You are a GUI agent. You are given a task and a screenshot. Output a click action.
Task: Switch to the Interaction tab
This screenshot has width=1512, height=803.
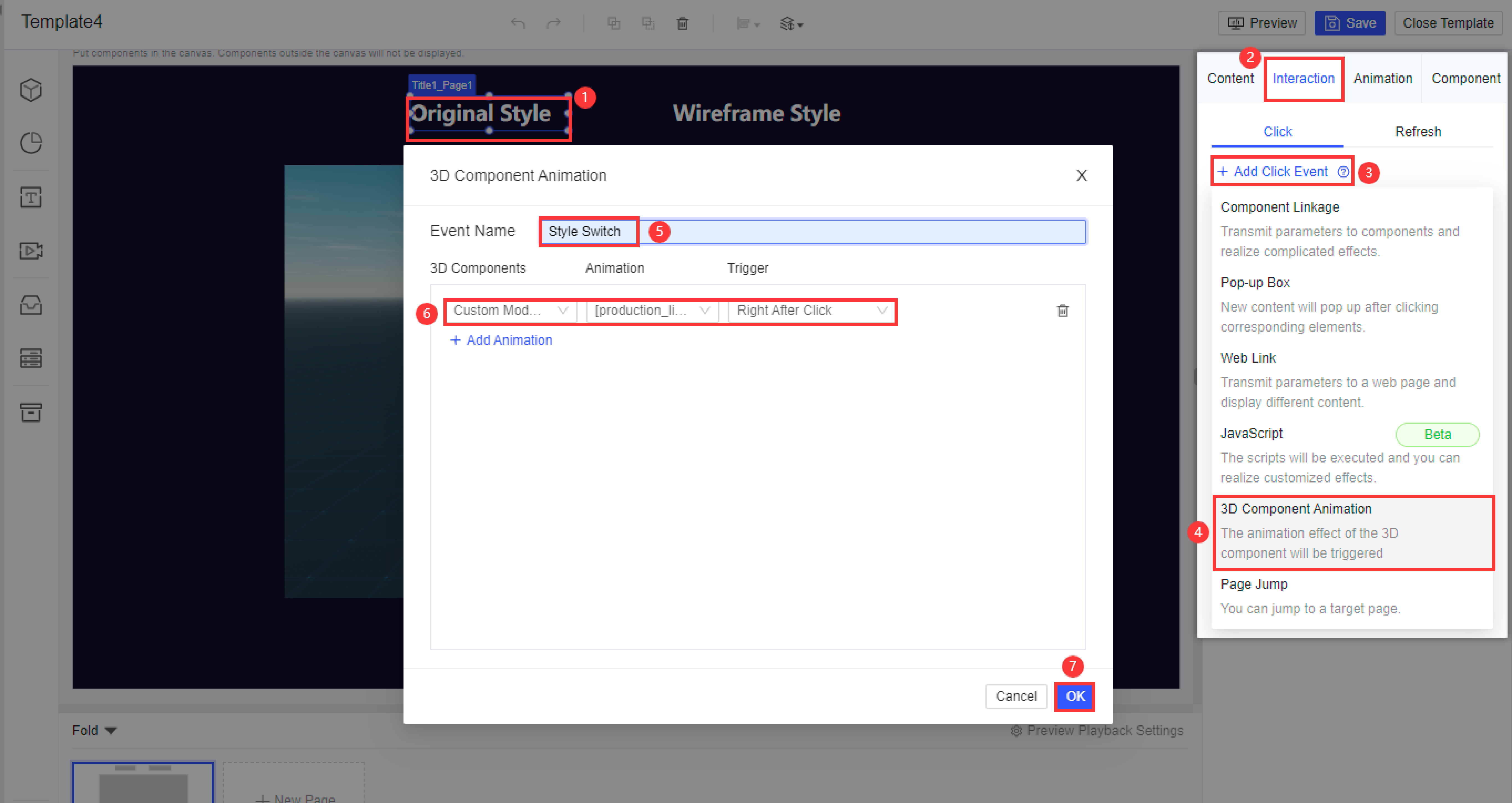tap(1303, 79)
